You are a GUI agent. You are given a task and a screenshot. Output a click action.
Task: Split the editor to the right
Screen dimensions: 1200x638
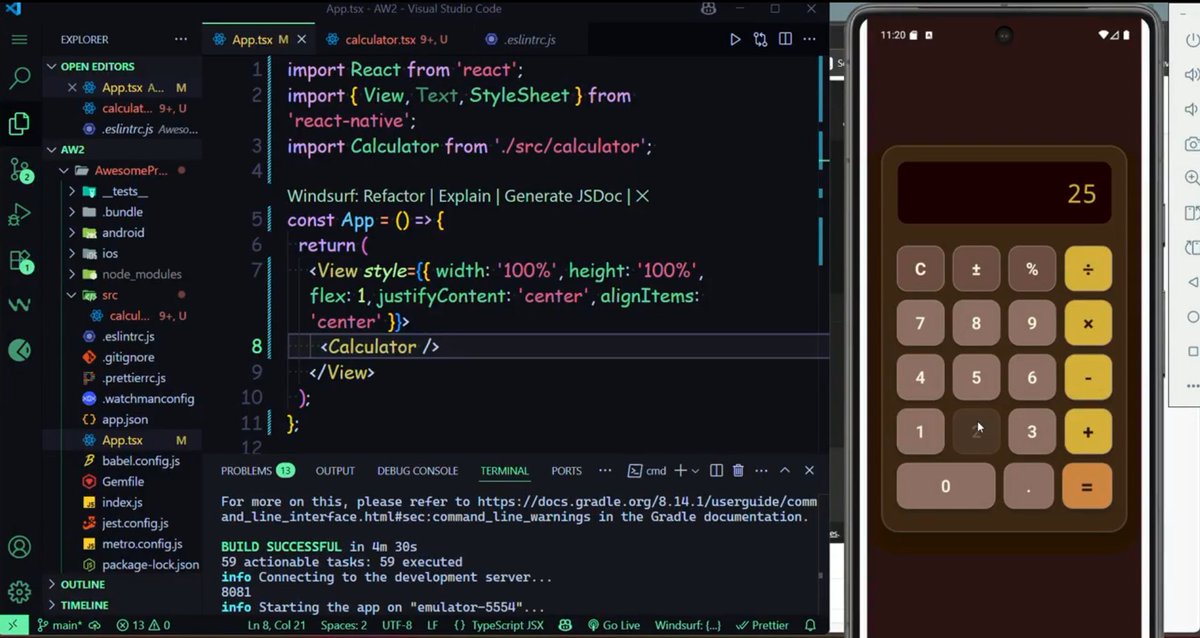click(x=786, y=40)
